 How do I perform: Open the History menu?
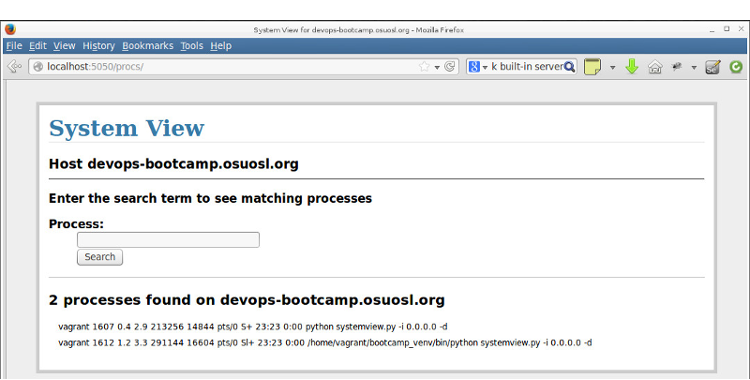(99, 46)
